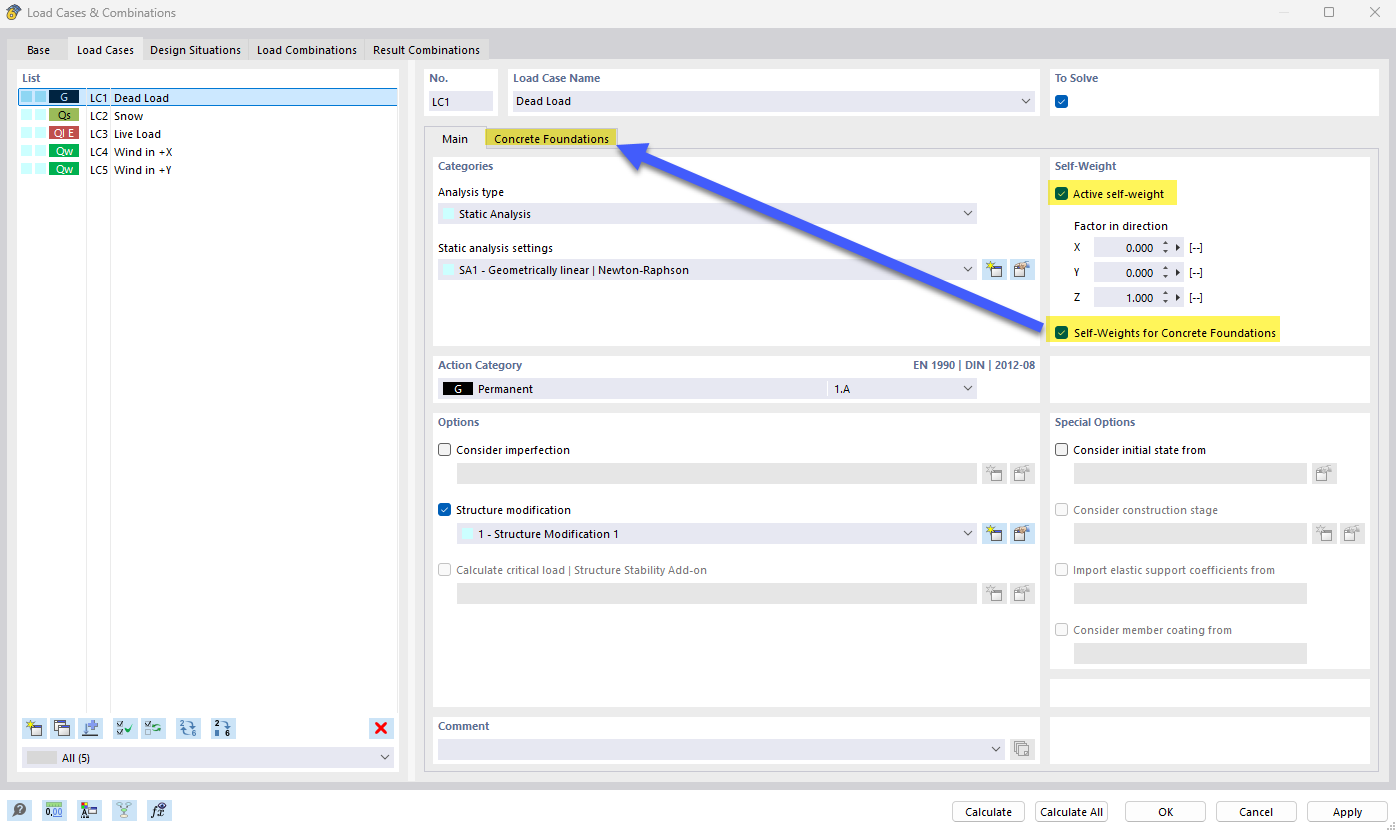Open Z factor unit arrow menu
The height and width of the screenshot is (830, 1396).
tap(1178, 298)
